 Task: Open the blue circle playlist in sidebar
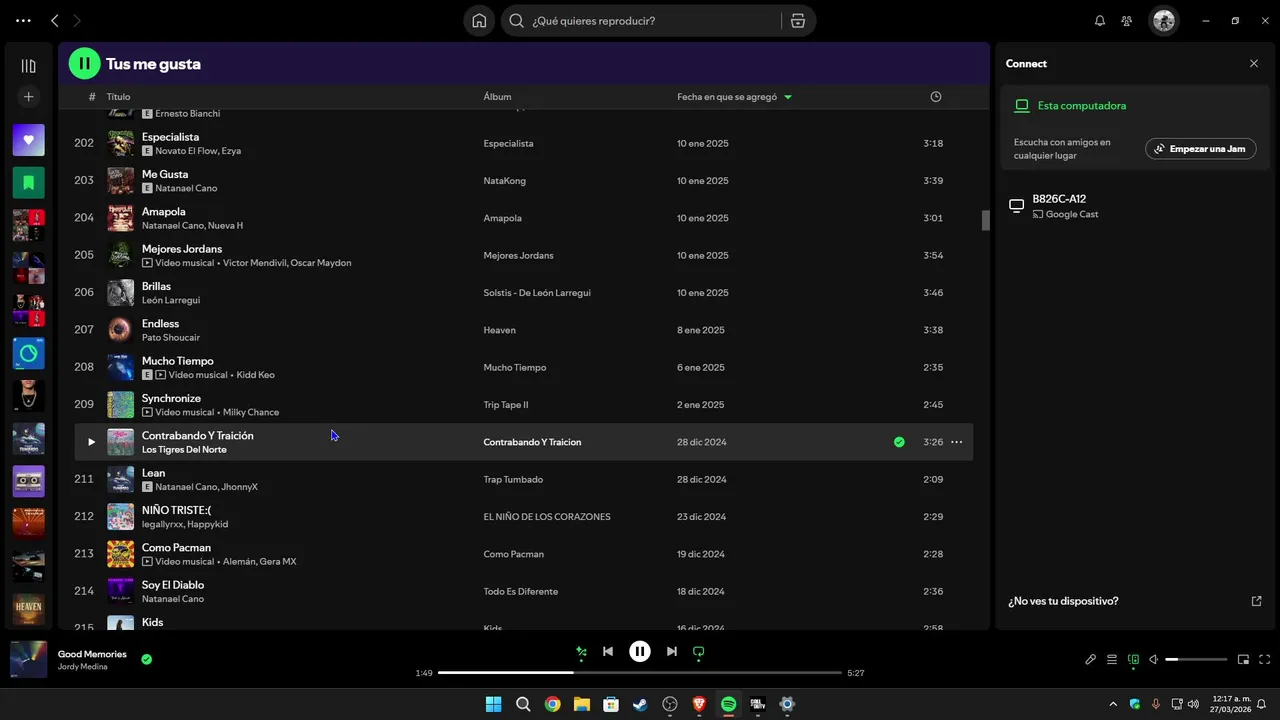pos(28,353)
